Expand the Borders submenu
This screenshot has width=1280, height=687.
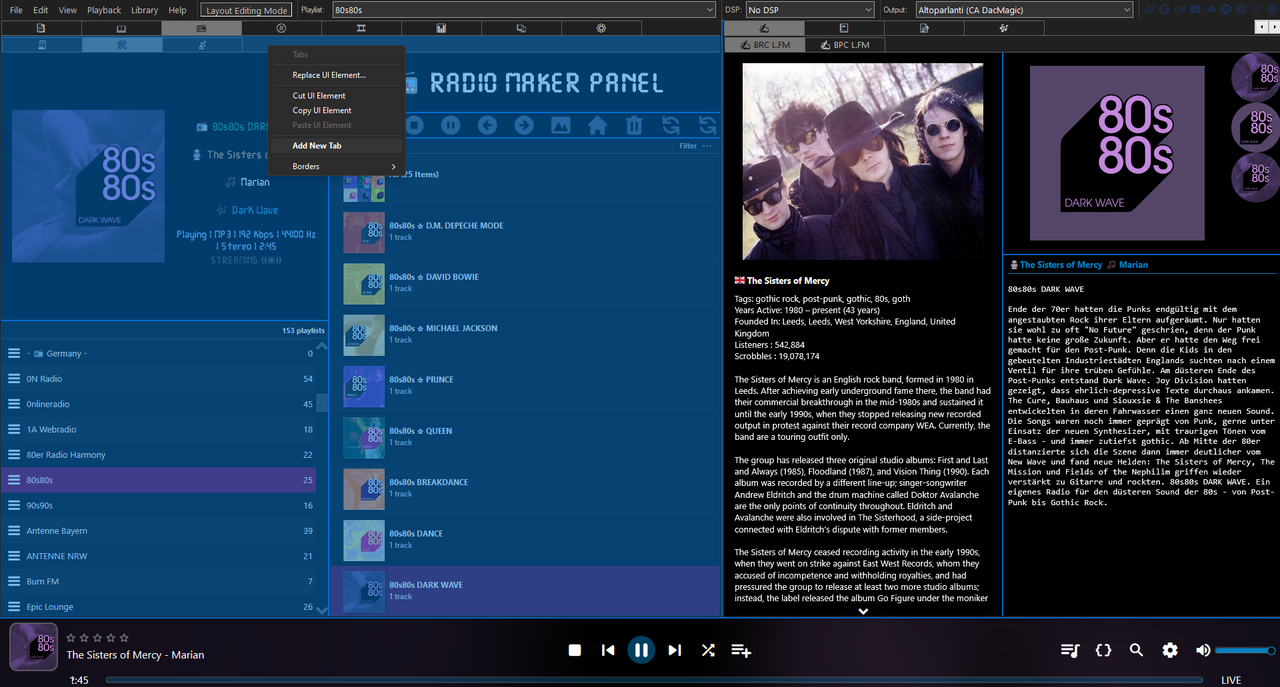pos(337,167)
